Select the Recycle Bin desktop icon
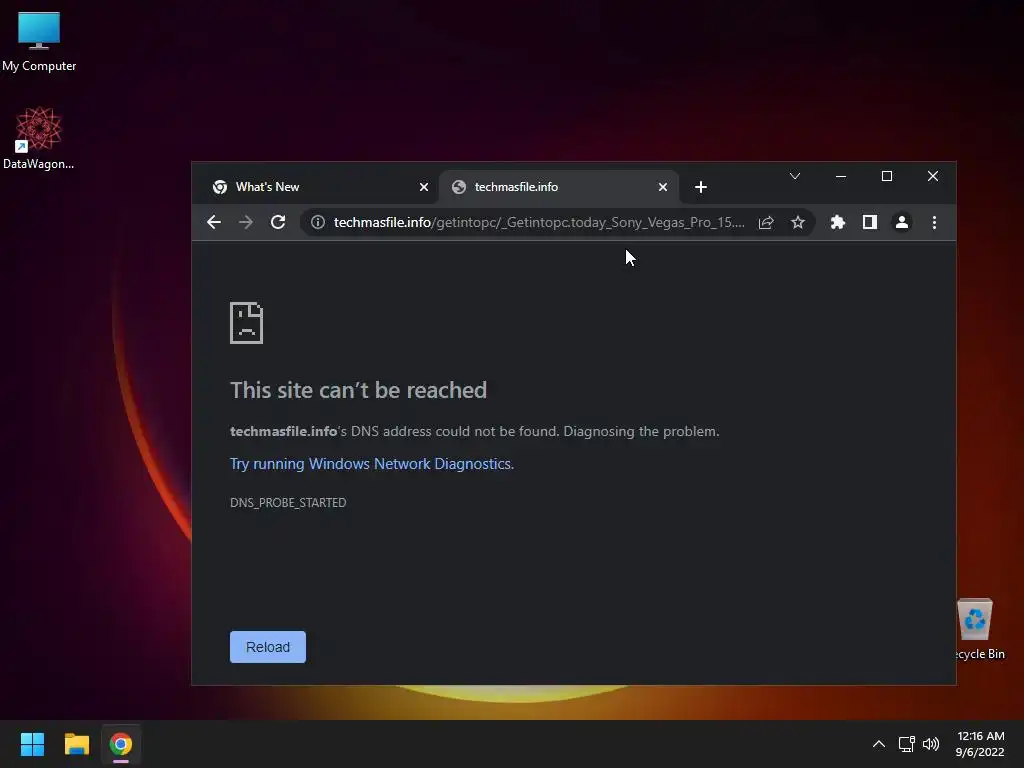1024x768 pixels. click(978, 630)
